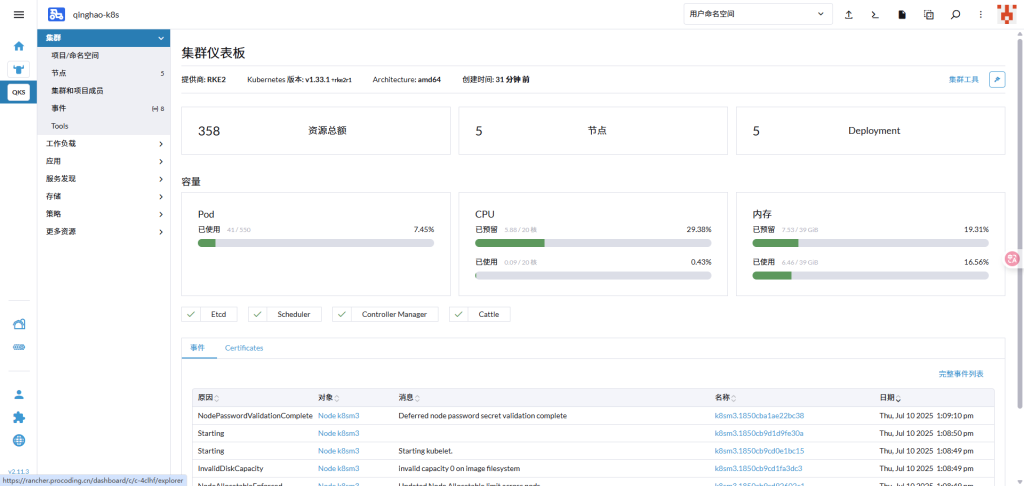Click the import YAML upload icon
Screen dimensions: 1024x486
tap(849, 14)
